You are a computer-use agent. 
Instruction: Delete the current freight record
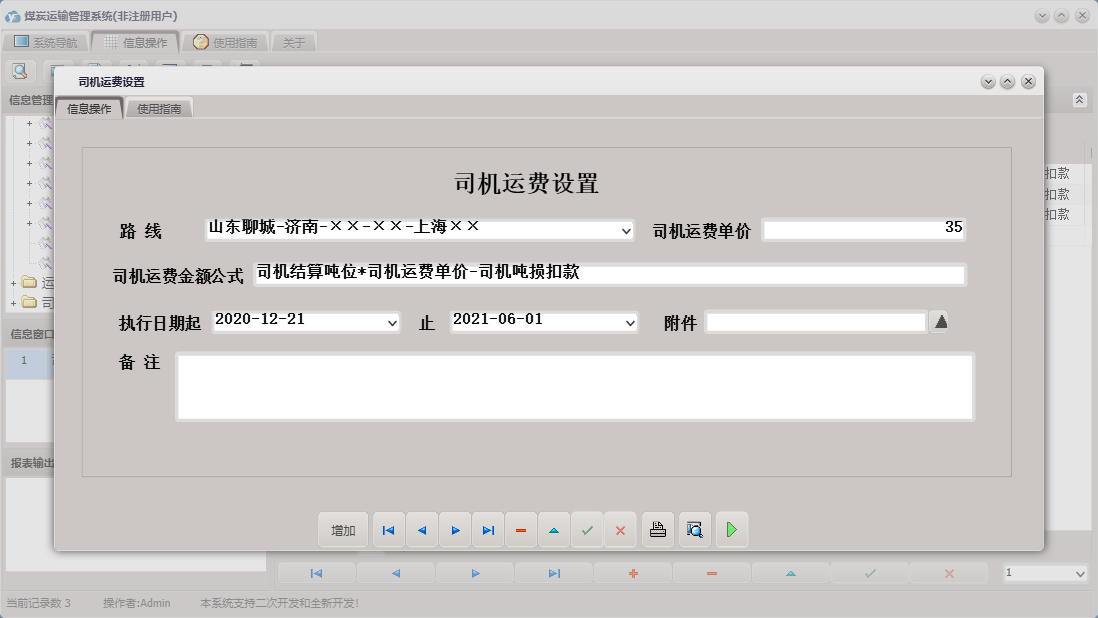tap(521, 530)
